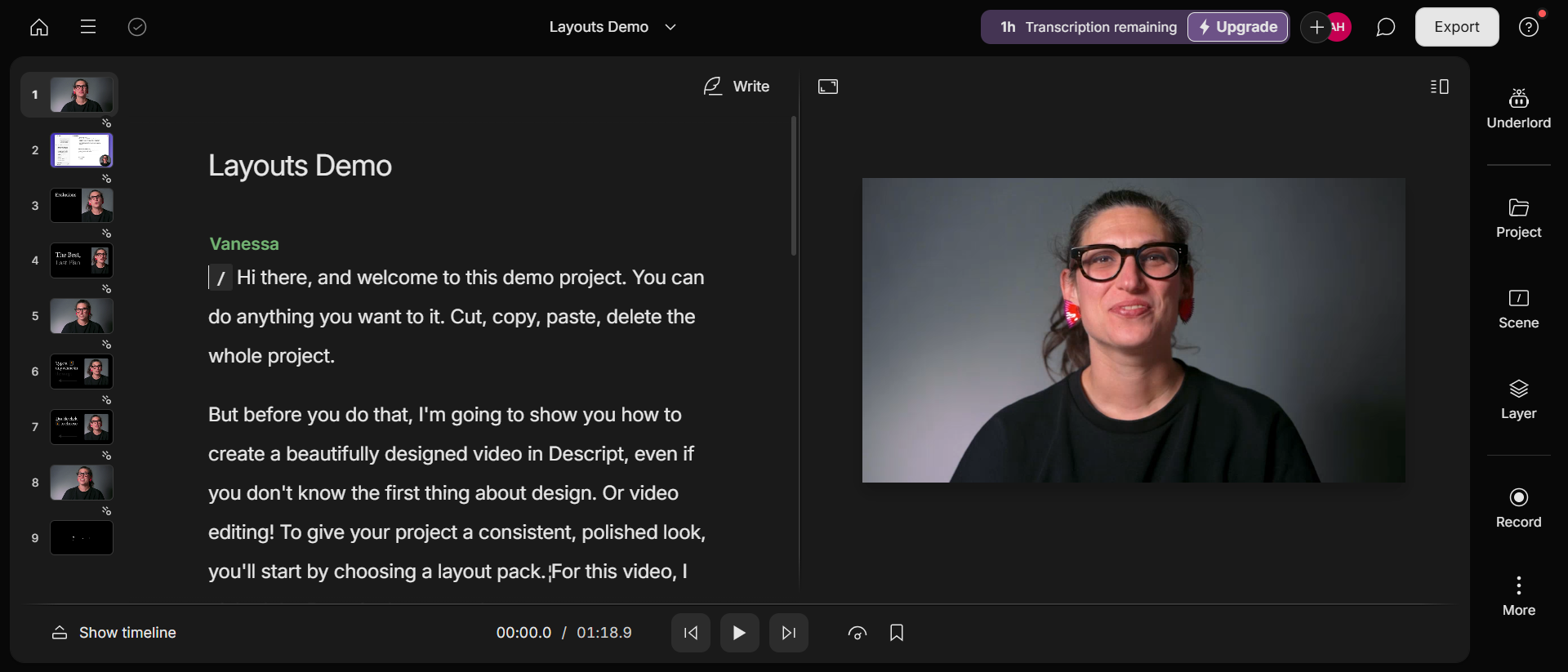Image resolution: width=1568 pixels, height=672 pixels.
Task: Open the AH user avatar
Action: pos(1339,27)
